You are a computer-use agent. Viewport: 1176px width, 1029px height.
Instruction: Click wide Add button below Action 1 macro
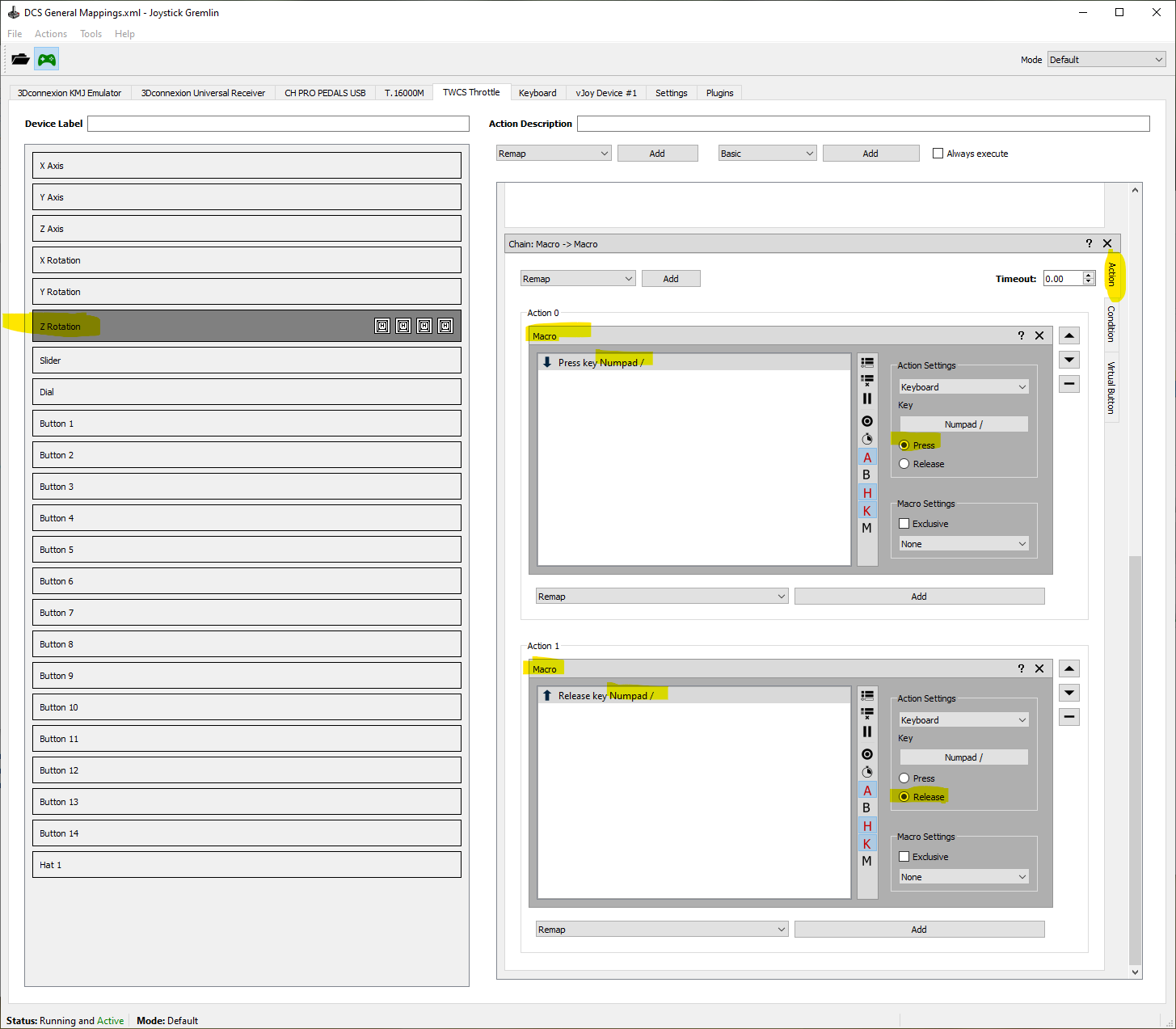coord(919,930)
